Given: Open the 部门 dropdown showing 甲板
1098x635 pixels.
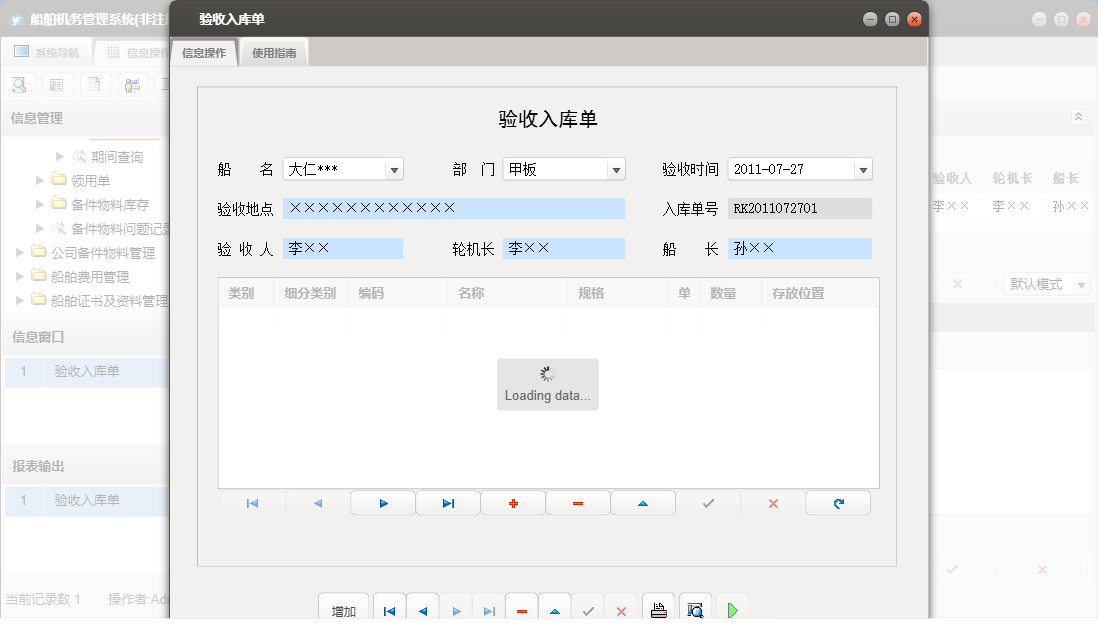Looking at the screenshot, I should [615, 169].
